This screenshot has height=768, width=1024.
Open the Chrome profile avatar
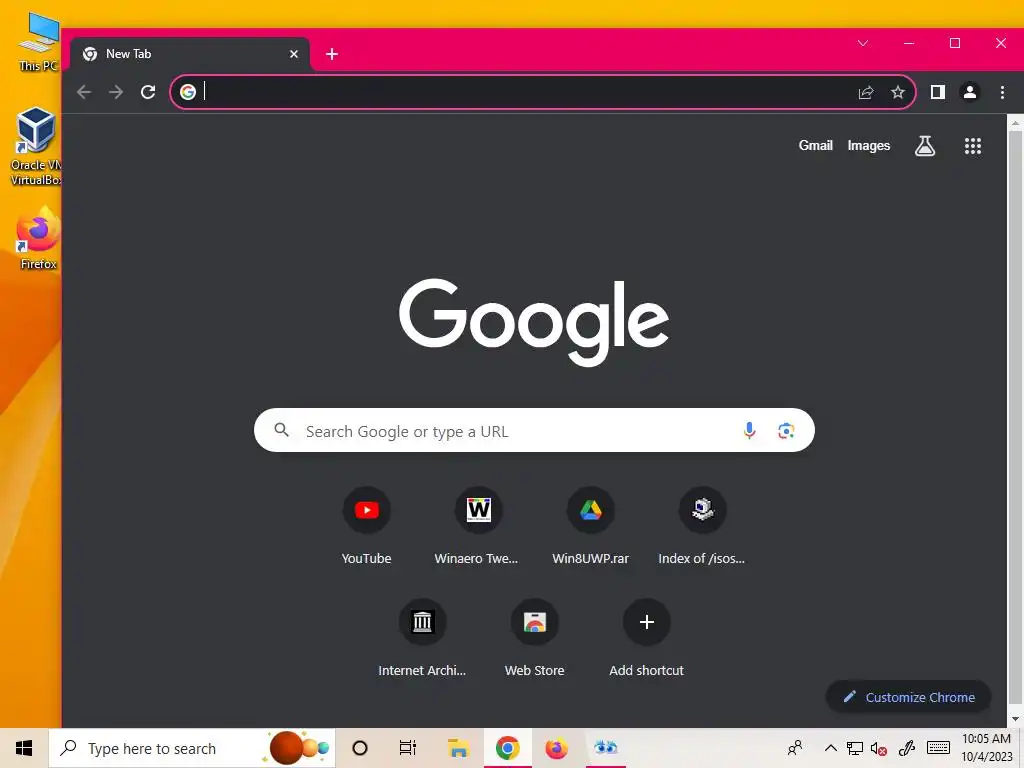point(970,92)
